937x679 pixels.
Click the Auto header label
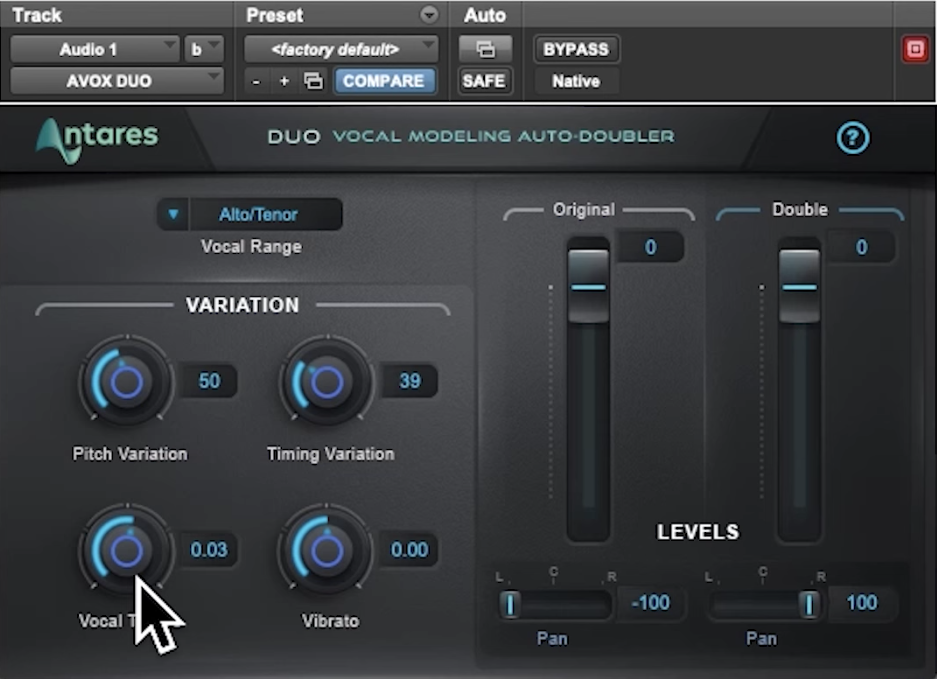pyautogui.click(x=485, y=15)
